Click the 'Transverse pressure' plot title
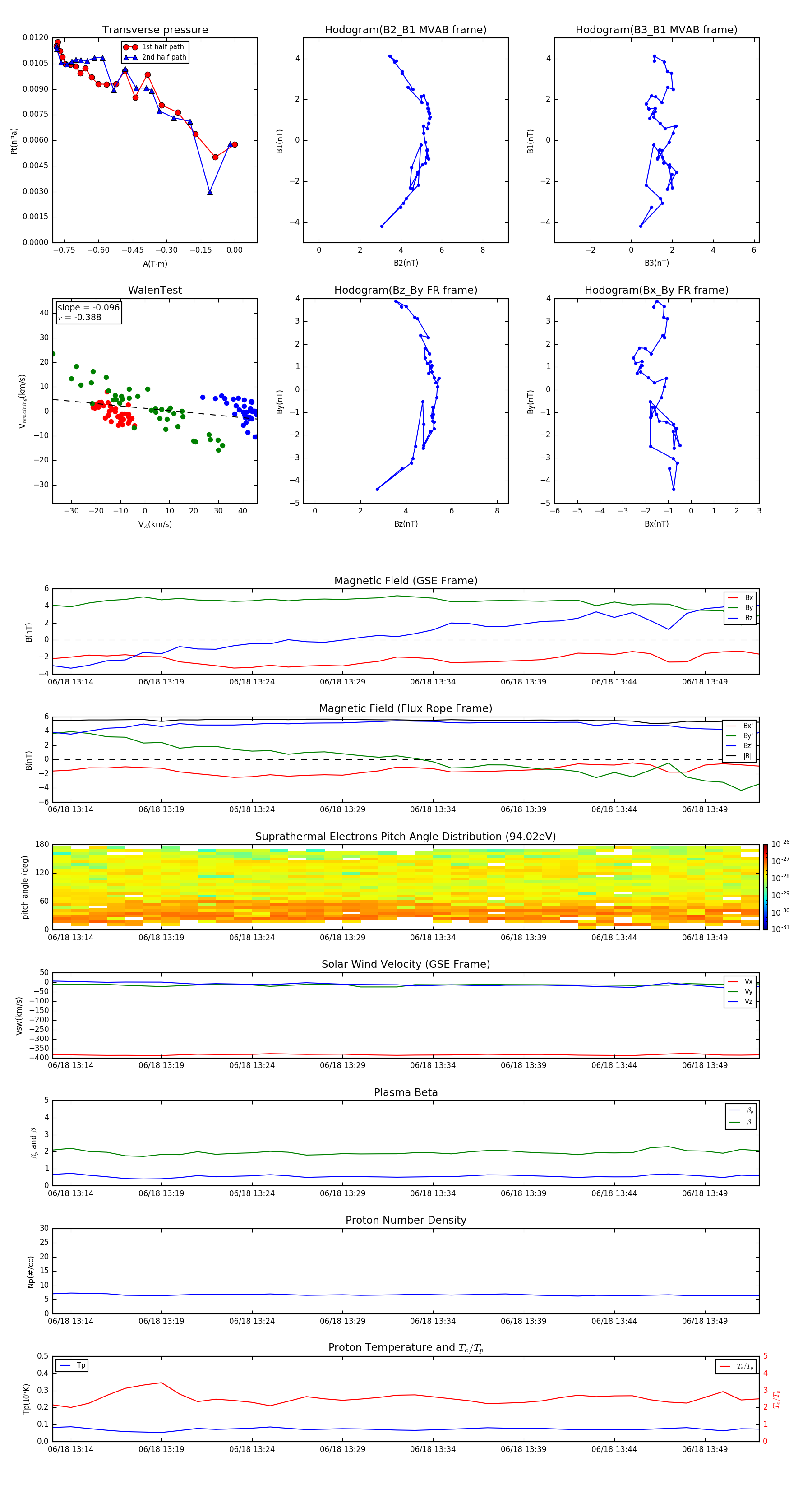 point(155,30)
